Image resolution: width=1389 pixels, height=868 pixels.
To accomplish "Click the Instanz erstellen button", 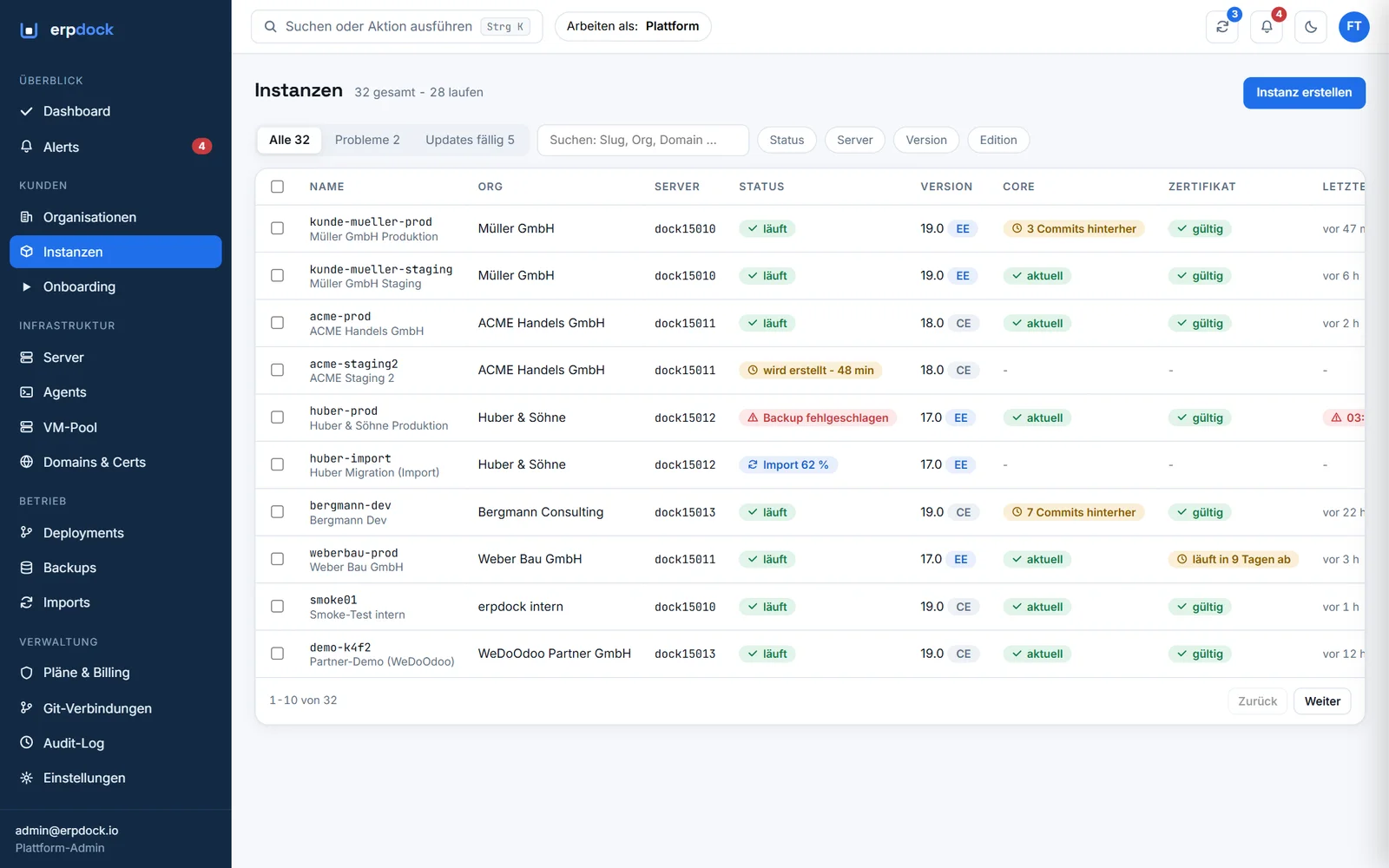I will pos(1304,93).
